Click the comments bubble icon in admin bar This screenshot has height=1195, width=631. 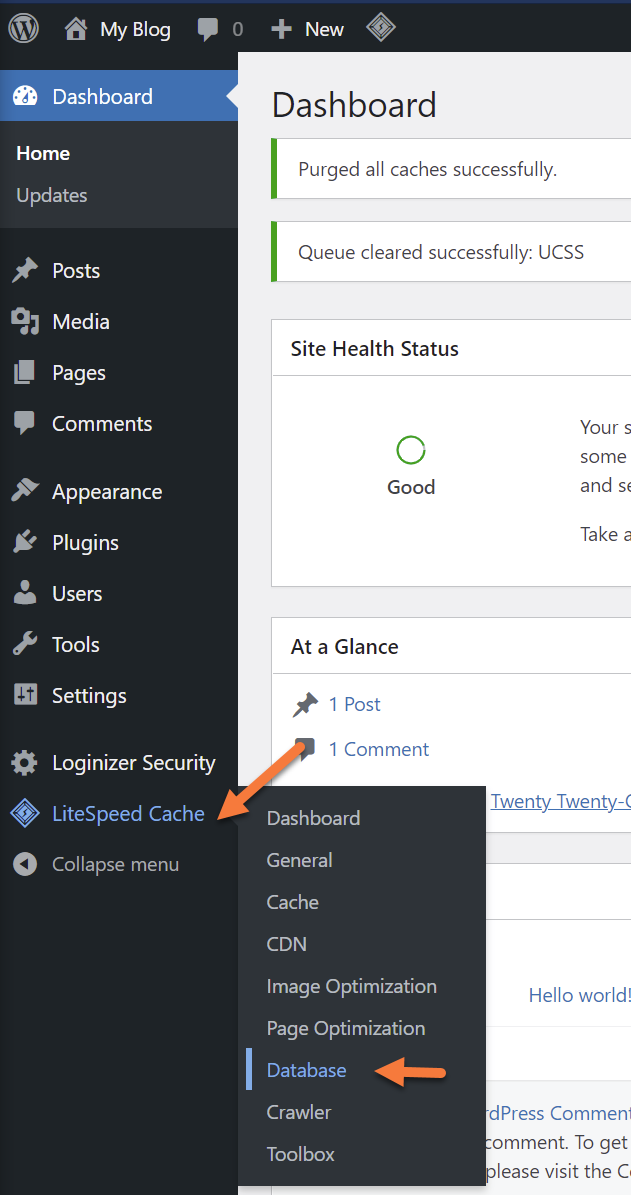coord(208,29)
